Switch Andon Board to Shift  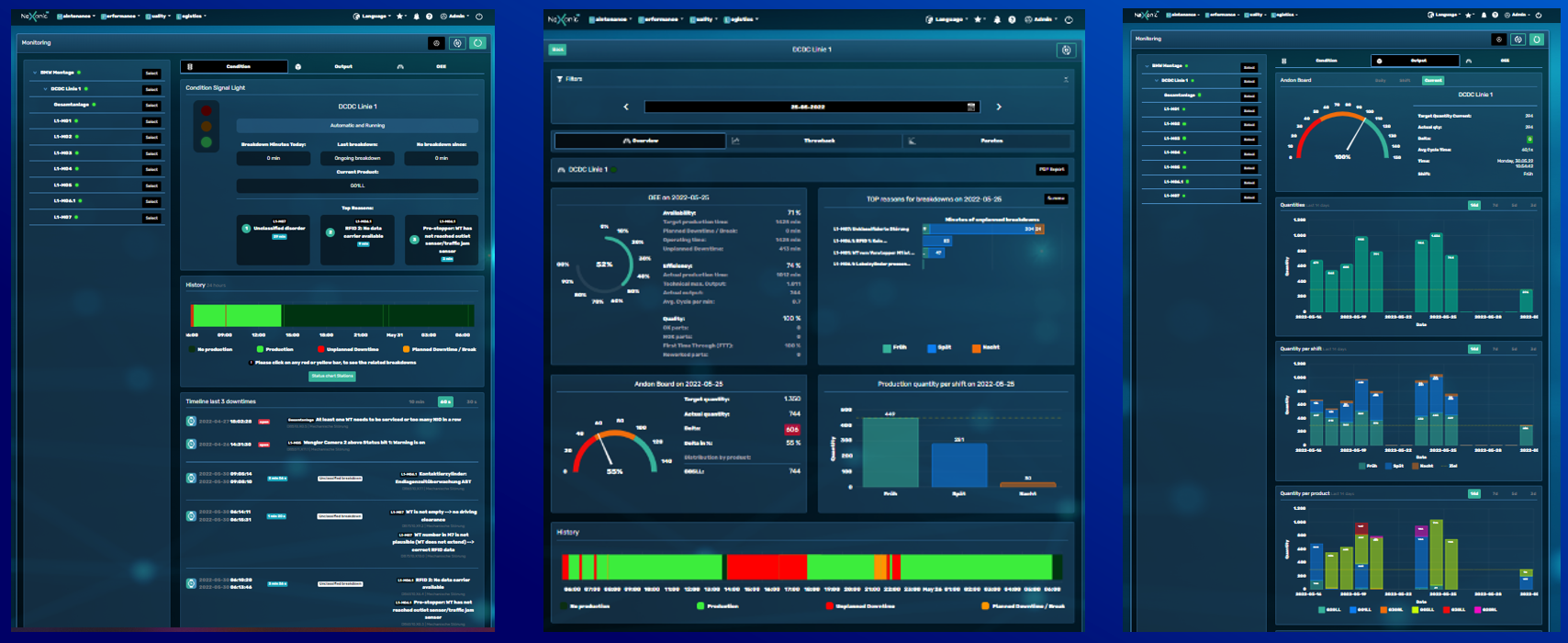1405,80
